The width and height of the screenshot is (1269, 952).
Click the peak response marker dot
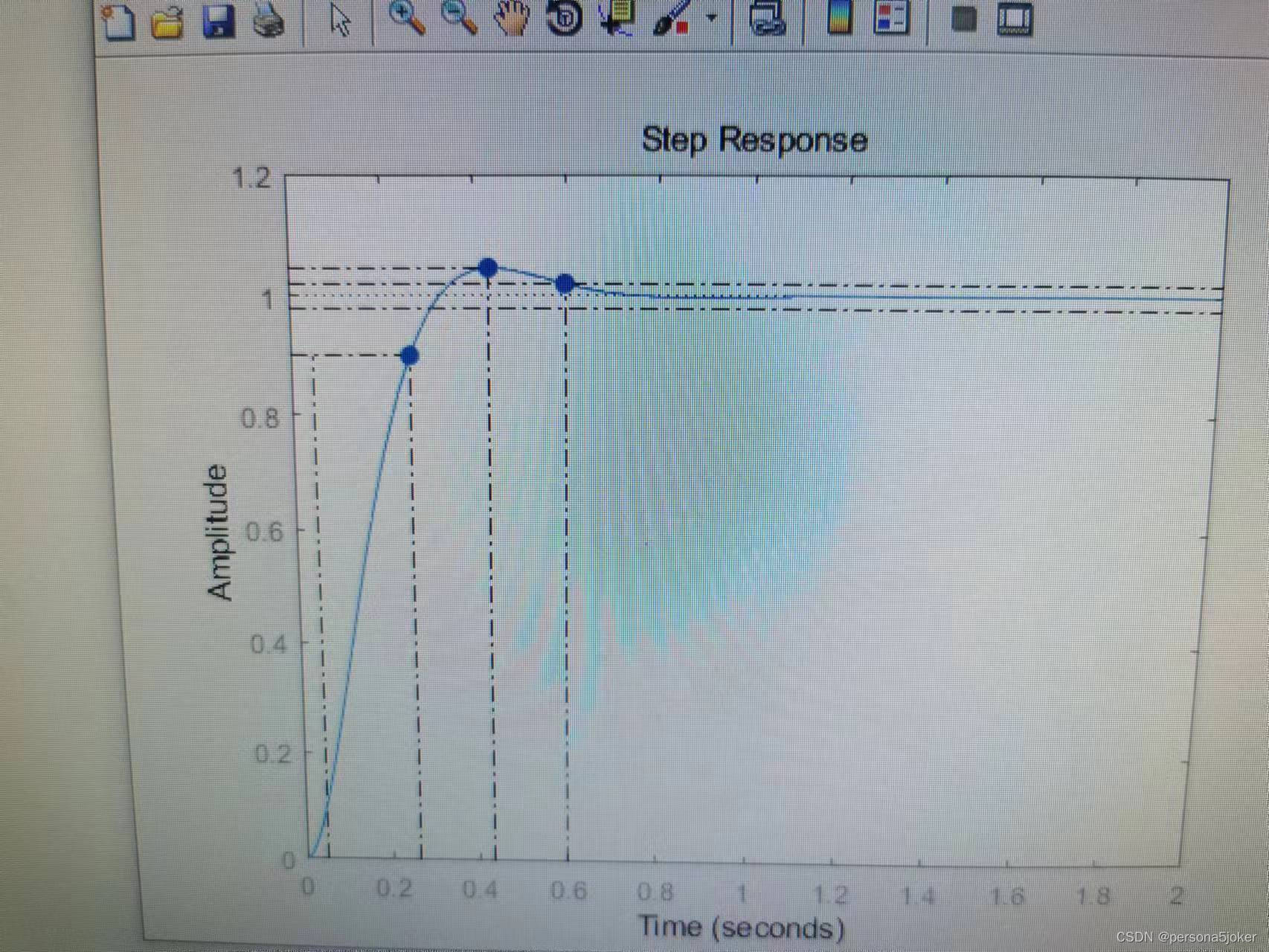[x=488, y=268]
